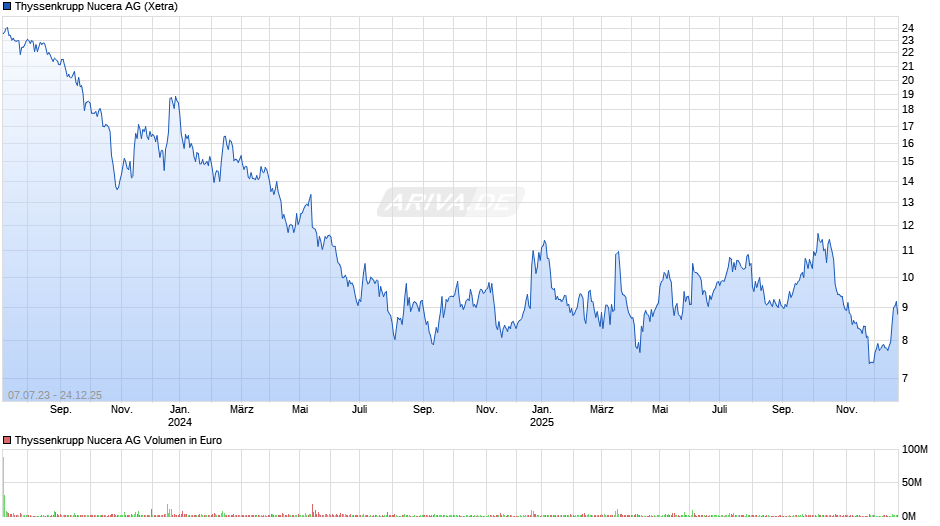Click the price low near 7.4 in late 2025
940x526 pixels.
[871, 362]
